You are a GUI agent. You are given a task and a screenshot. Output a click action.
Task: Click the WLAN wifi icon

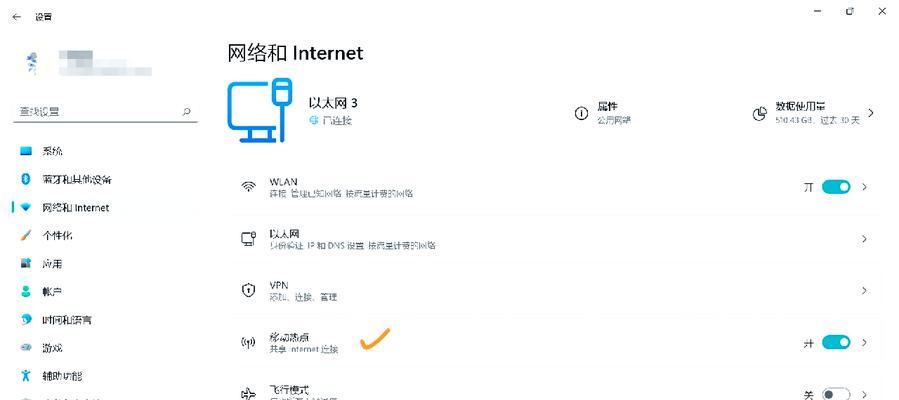coord(248,187)
